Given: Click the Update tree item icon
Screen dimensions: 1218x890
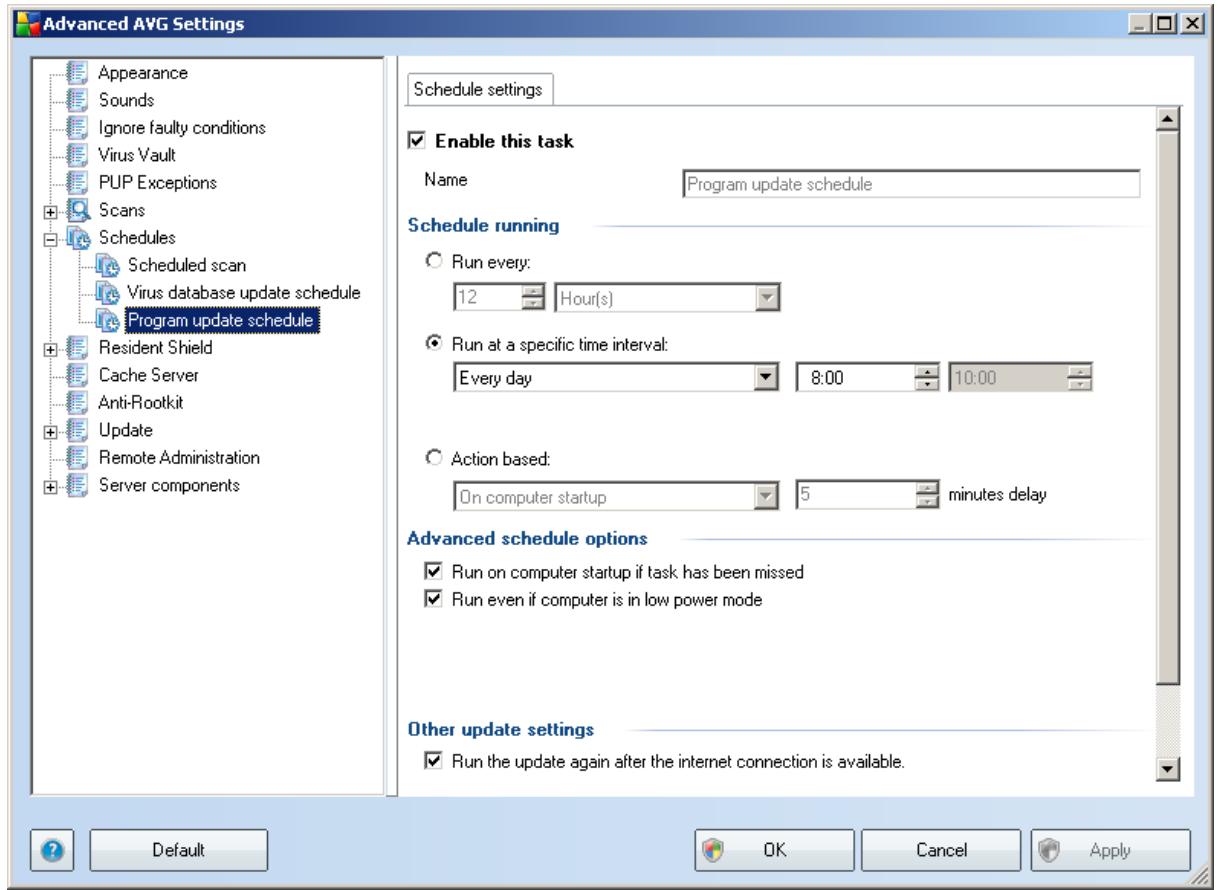Looking at the screenshot, I should (x=76, y=430).
